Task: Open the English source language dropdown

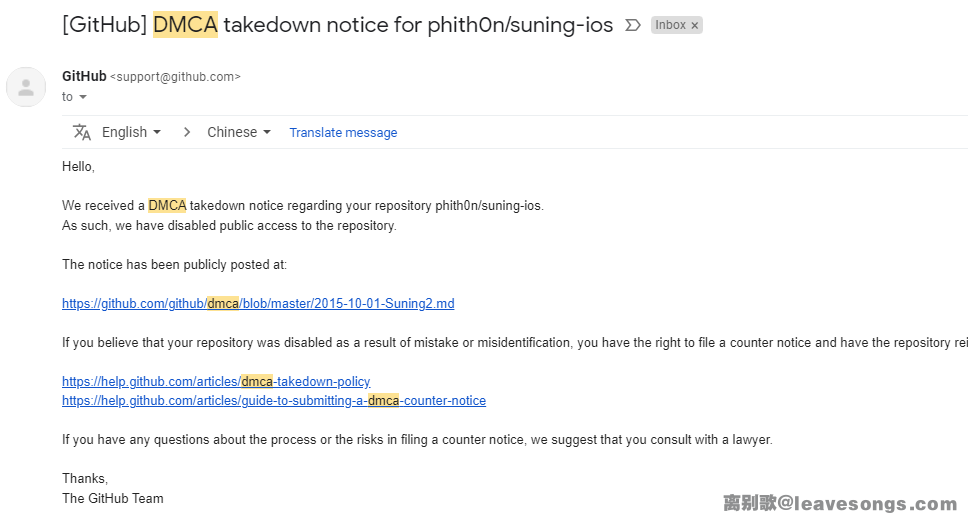Action: pos(131,132)
